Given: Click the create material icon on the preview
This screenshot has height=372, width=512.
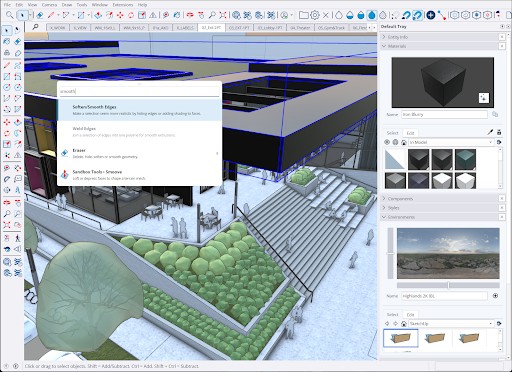Looking at the screenshot, I should pyautogui.click(x=484, y=98).
